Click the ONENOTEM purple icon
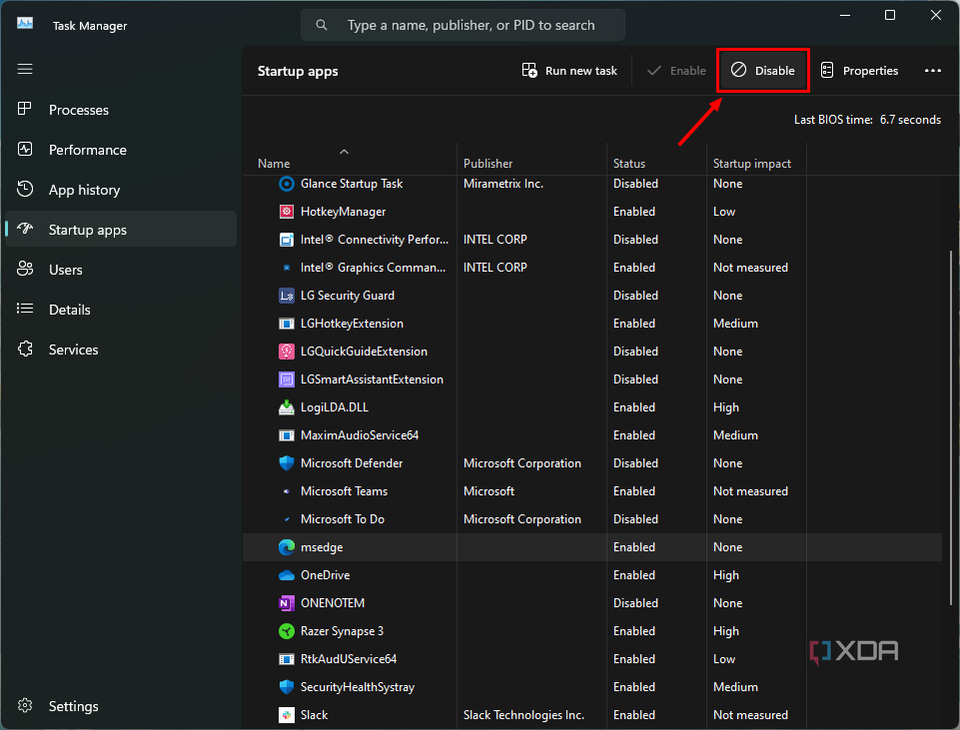Viewport: 960px width, 730px height. click(x=287, y=603)
